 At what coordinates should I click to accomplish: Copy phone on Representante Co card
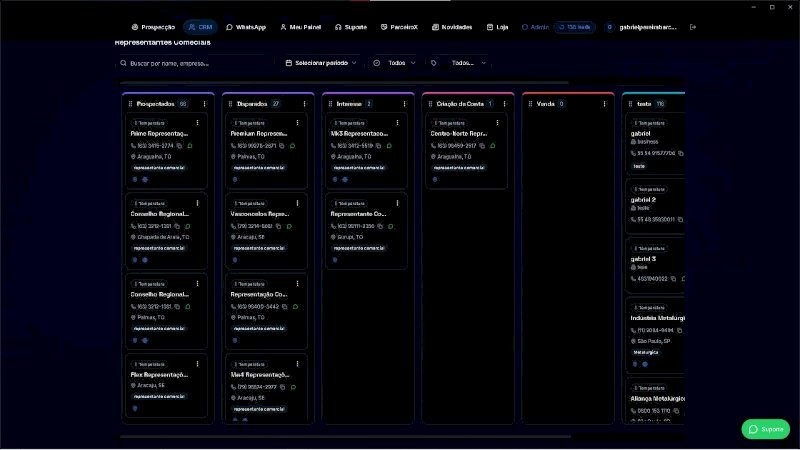tap(380, 227)
